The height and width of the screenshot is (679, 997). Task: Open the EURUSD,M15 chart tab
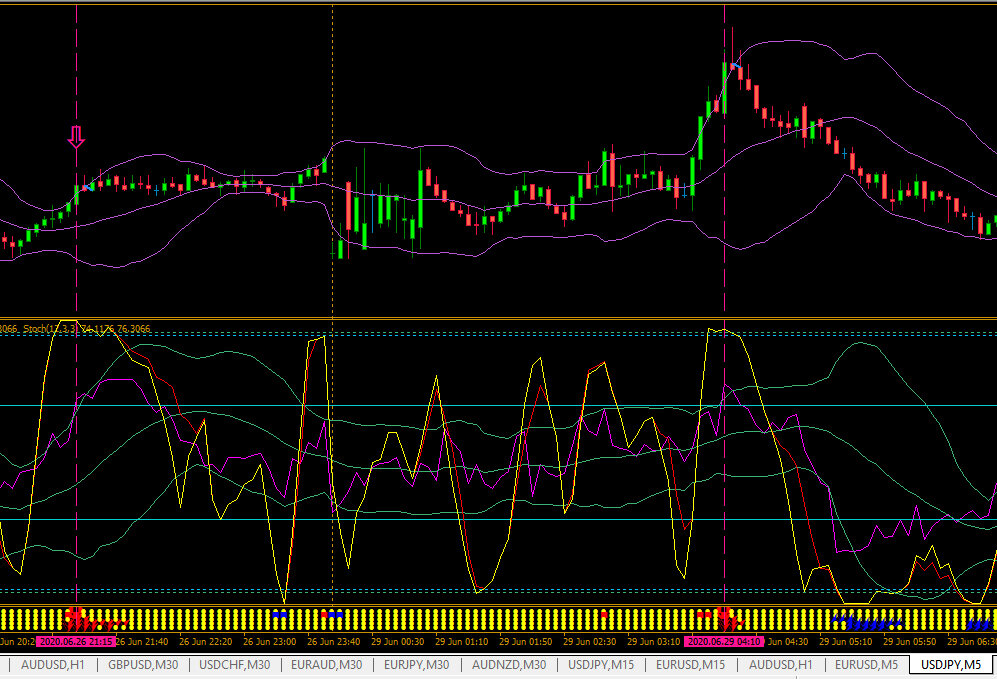(x=690, y=665)
